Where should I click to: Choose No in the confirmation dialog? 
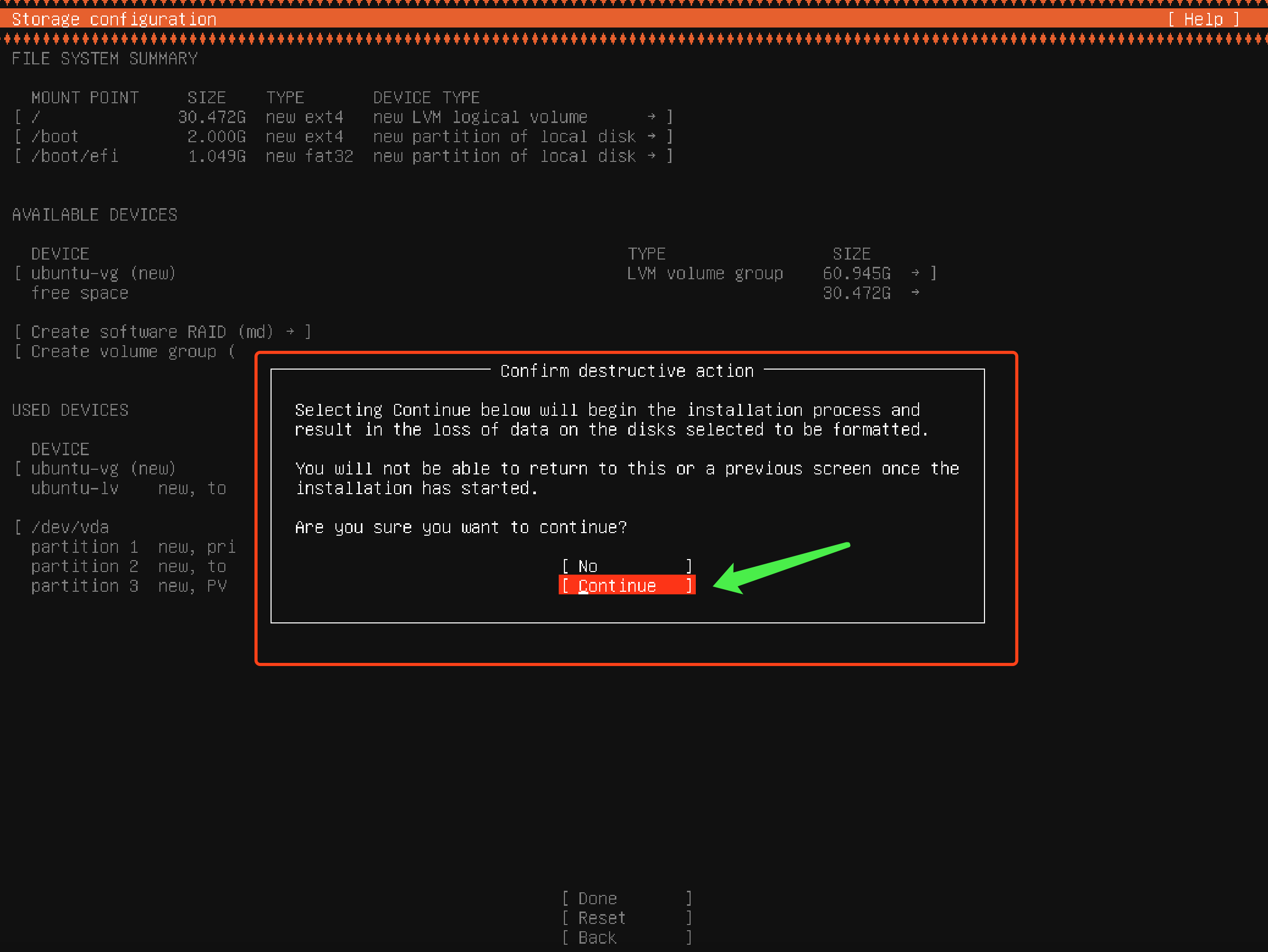[x=627, y=566]
